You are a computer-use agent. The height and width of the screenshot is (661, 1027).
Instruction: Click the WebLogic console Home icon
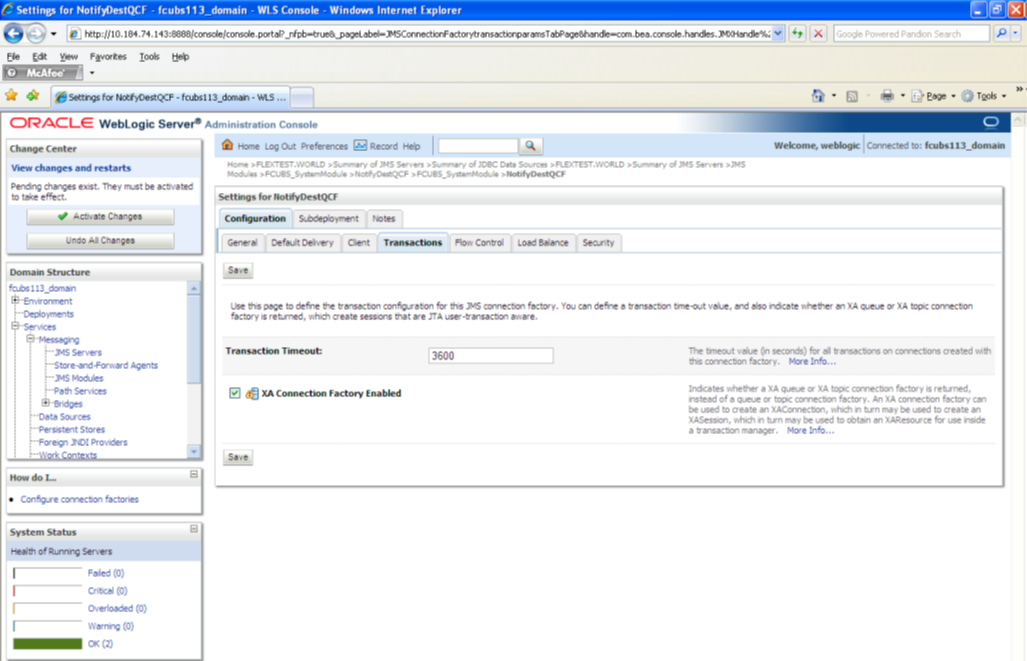pos(227,145)
